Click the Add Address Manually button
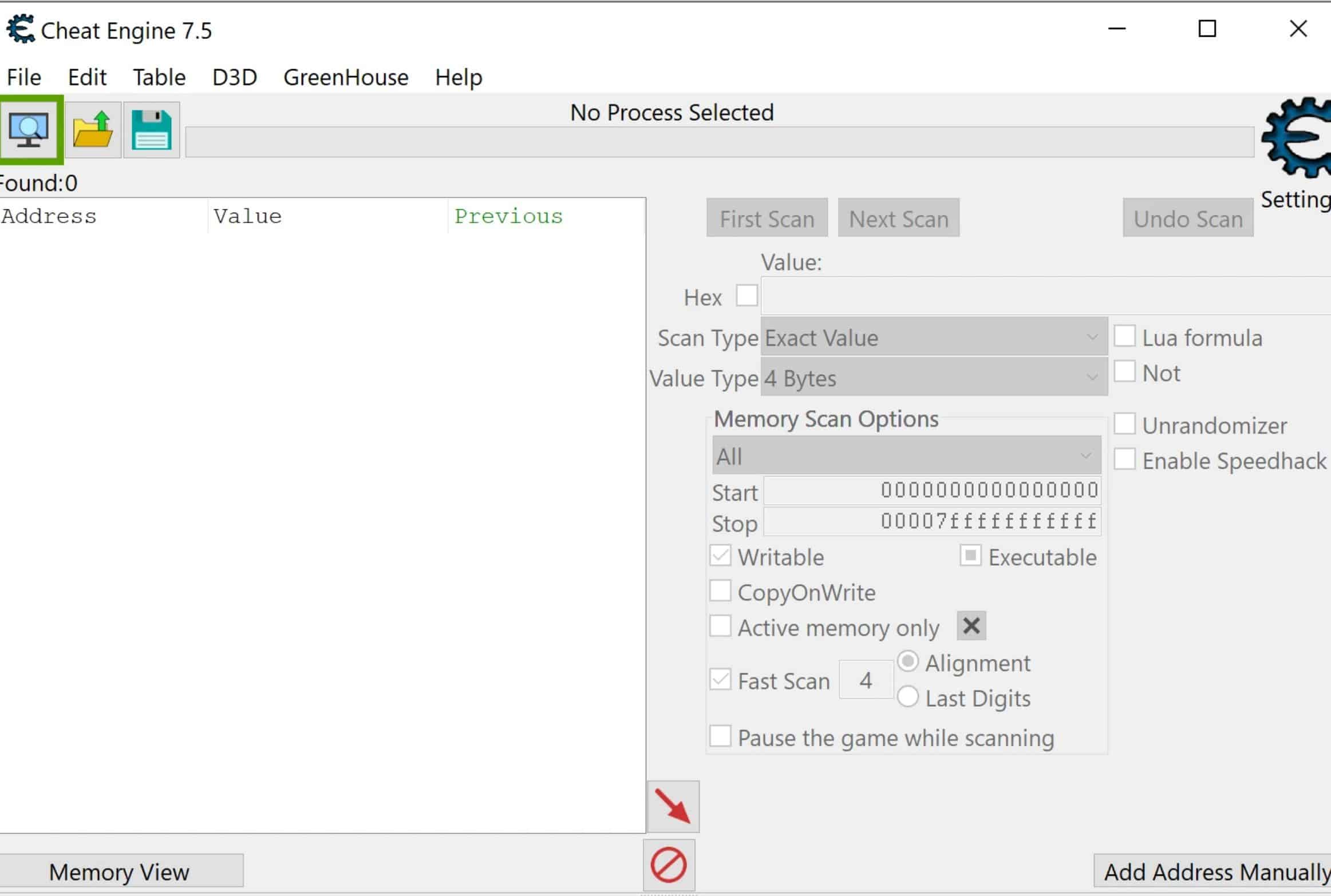This screenshot has width=1331, height=896. 1214,872
